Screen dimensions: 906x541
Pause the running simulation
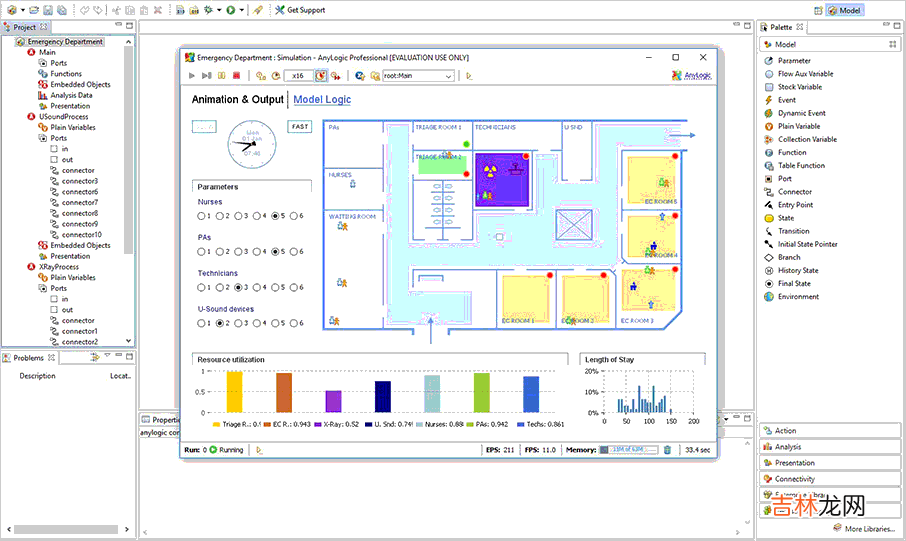pos(221,75)
